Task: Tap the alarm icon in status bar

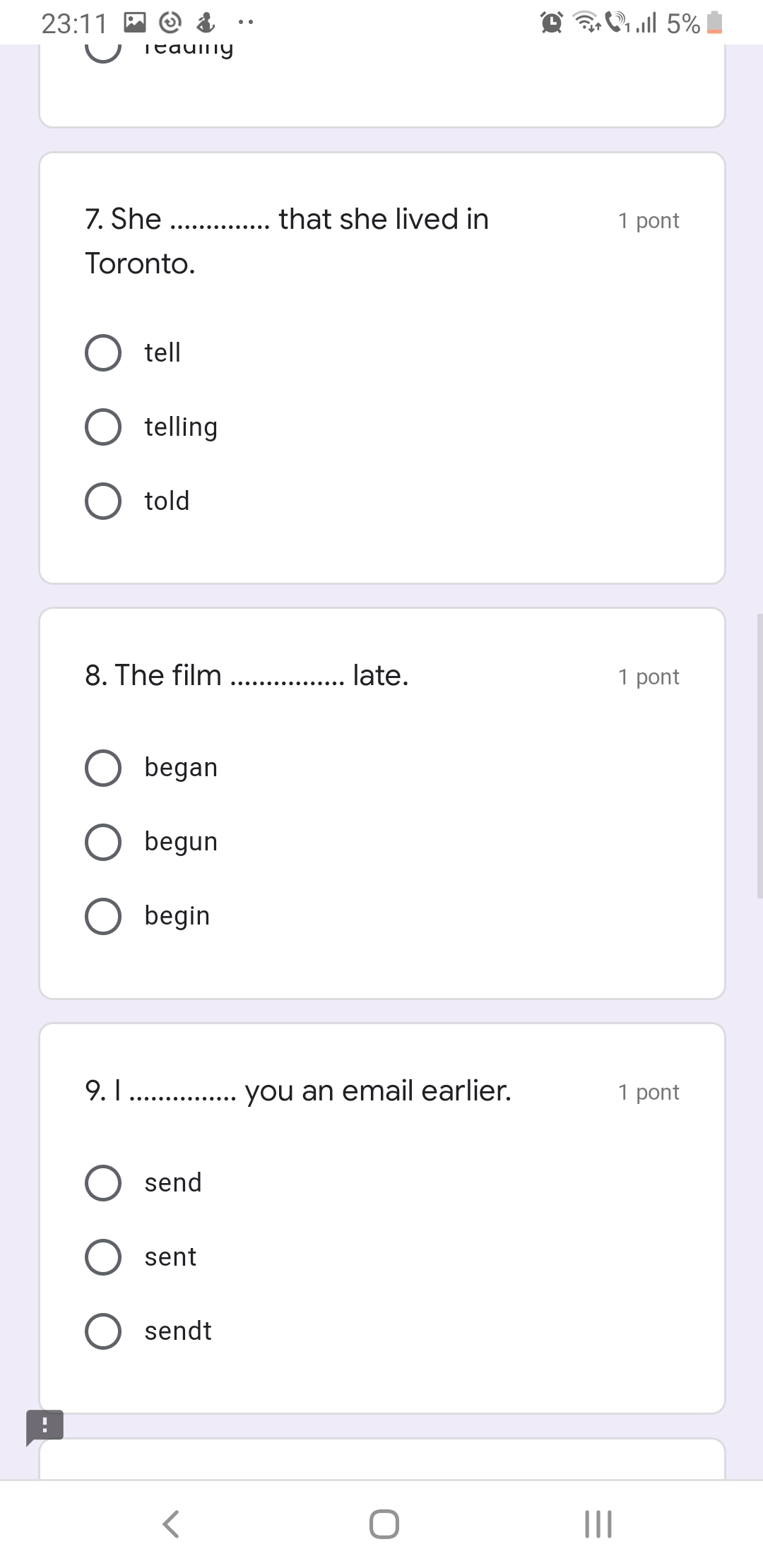Action: pyautogui.click(x=552, y=23)
